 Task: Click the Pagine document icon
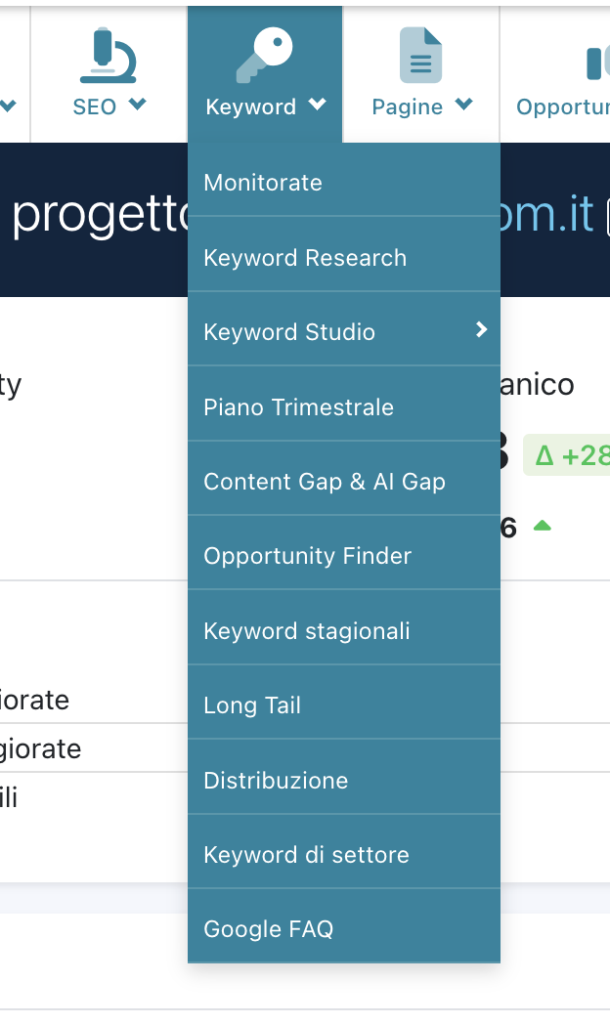pos(421,55)
